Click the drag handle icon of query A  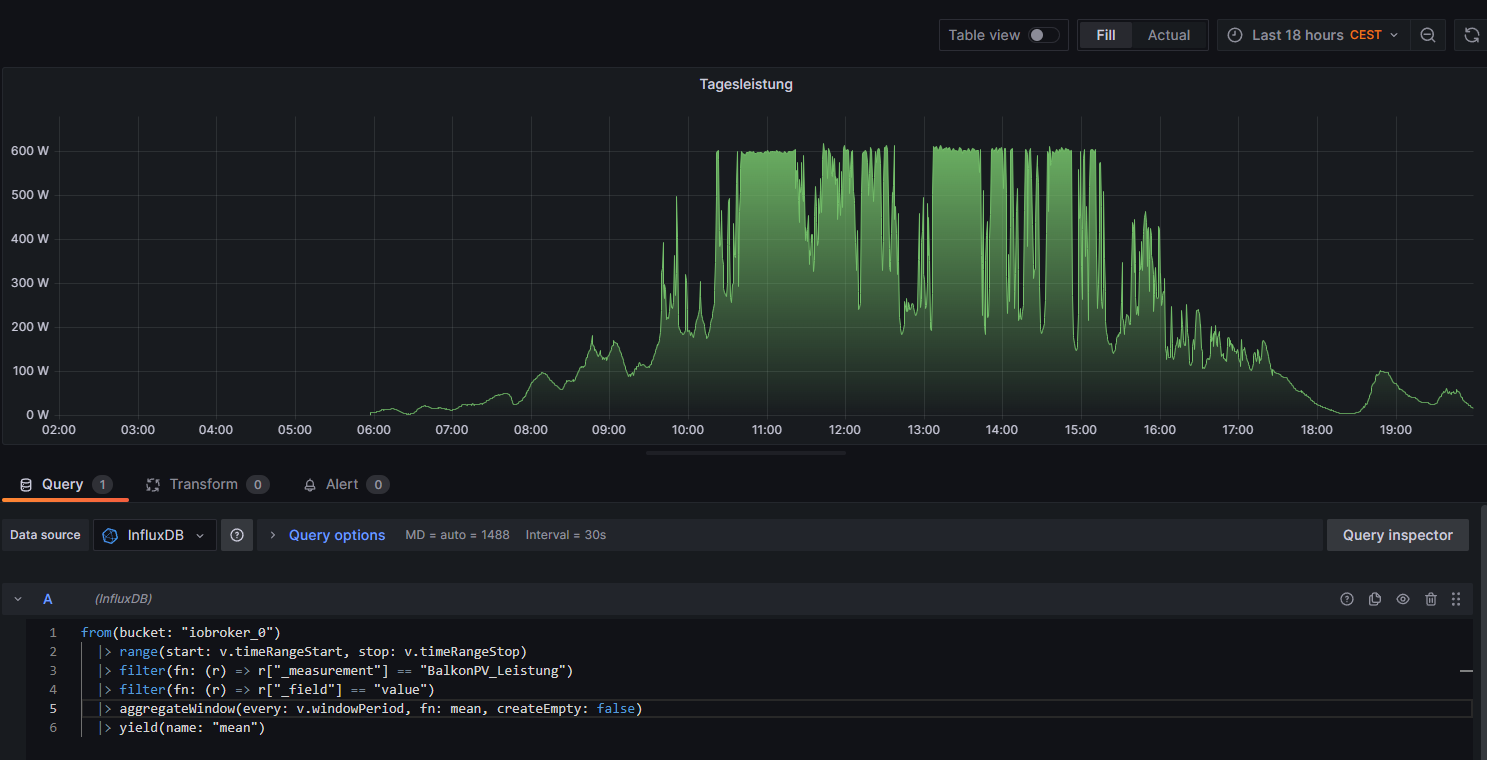tap(1456, 599)
